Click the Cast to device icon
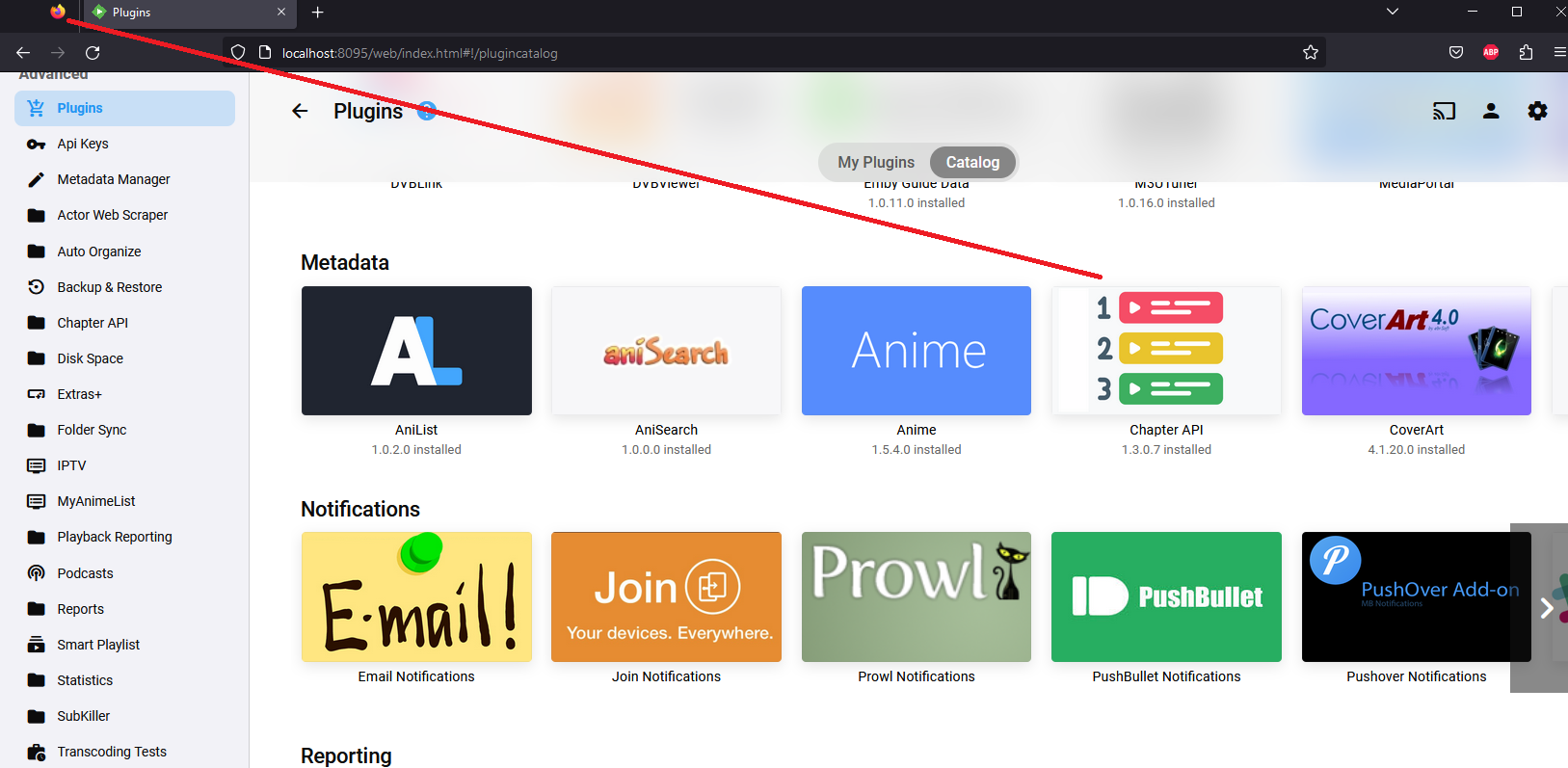The image size is (1568, 768). coord(1444,111)
